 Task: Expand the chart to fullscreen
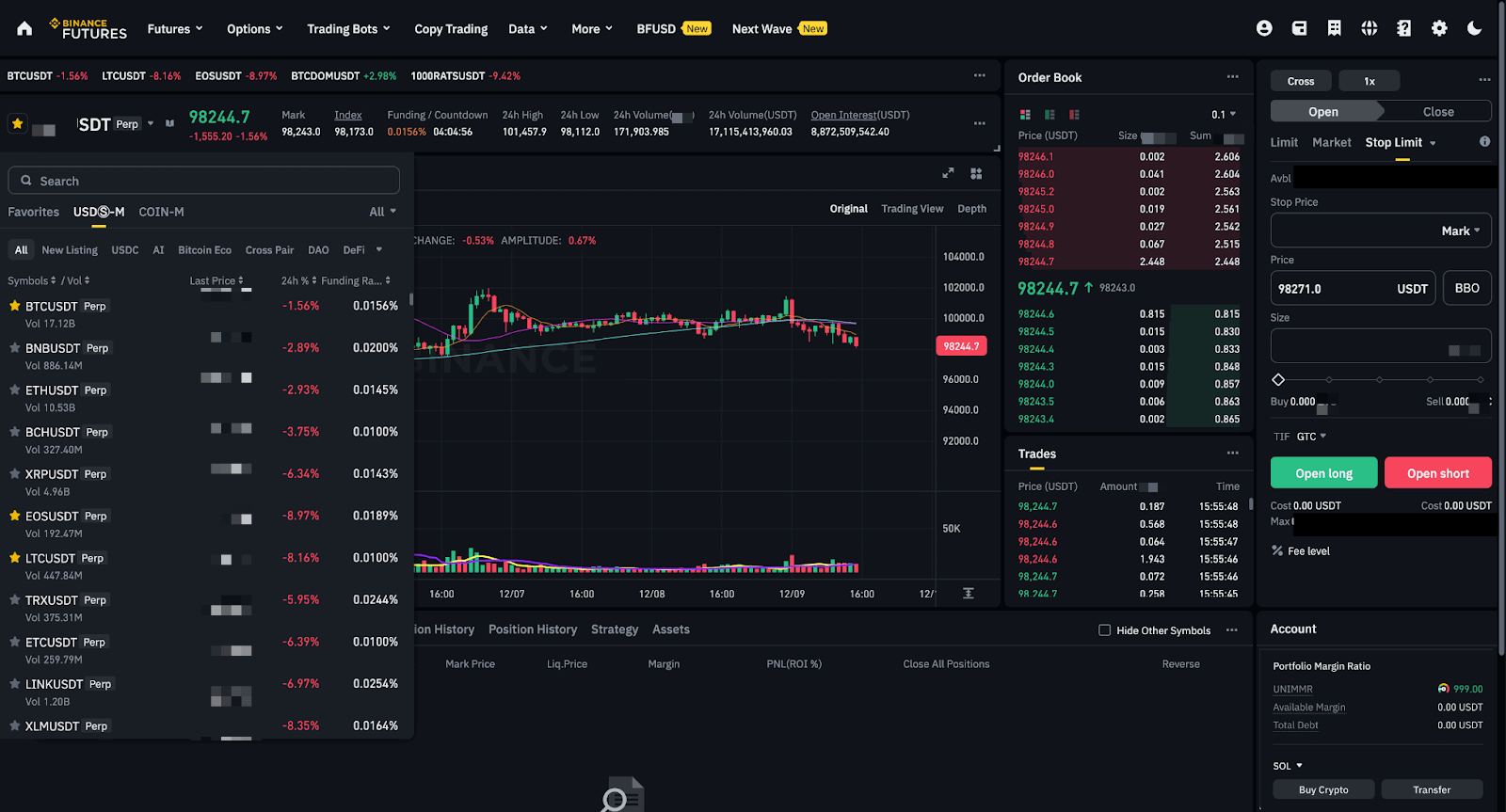[x=948, y=173]
